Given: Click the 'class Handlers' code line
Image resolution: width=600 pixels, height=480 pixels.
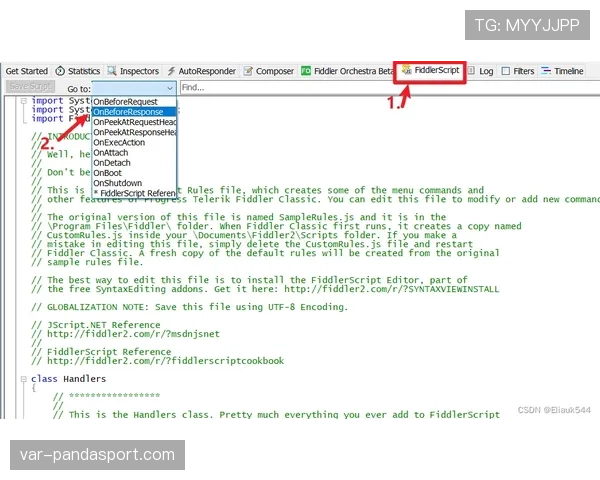Looking at the screenshot, I should pyautogui.click(x=68, y=379).
